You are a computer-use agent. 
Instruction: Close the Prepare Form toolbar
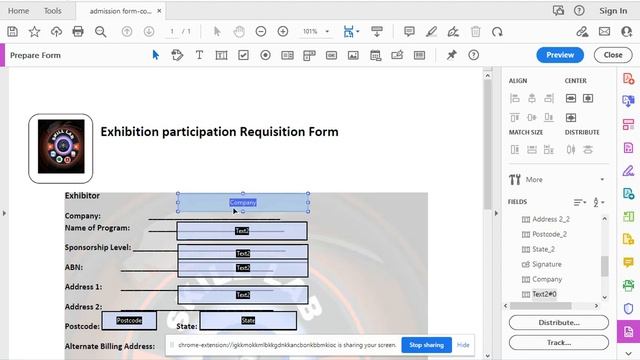click(613, 55)
